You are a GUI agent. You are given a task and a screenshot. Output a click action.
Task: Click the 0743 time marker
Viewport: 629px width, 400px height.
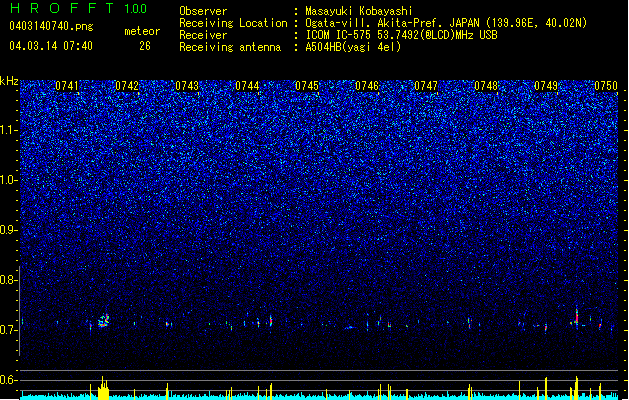[x=187, y=86]
